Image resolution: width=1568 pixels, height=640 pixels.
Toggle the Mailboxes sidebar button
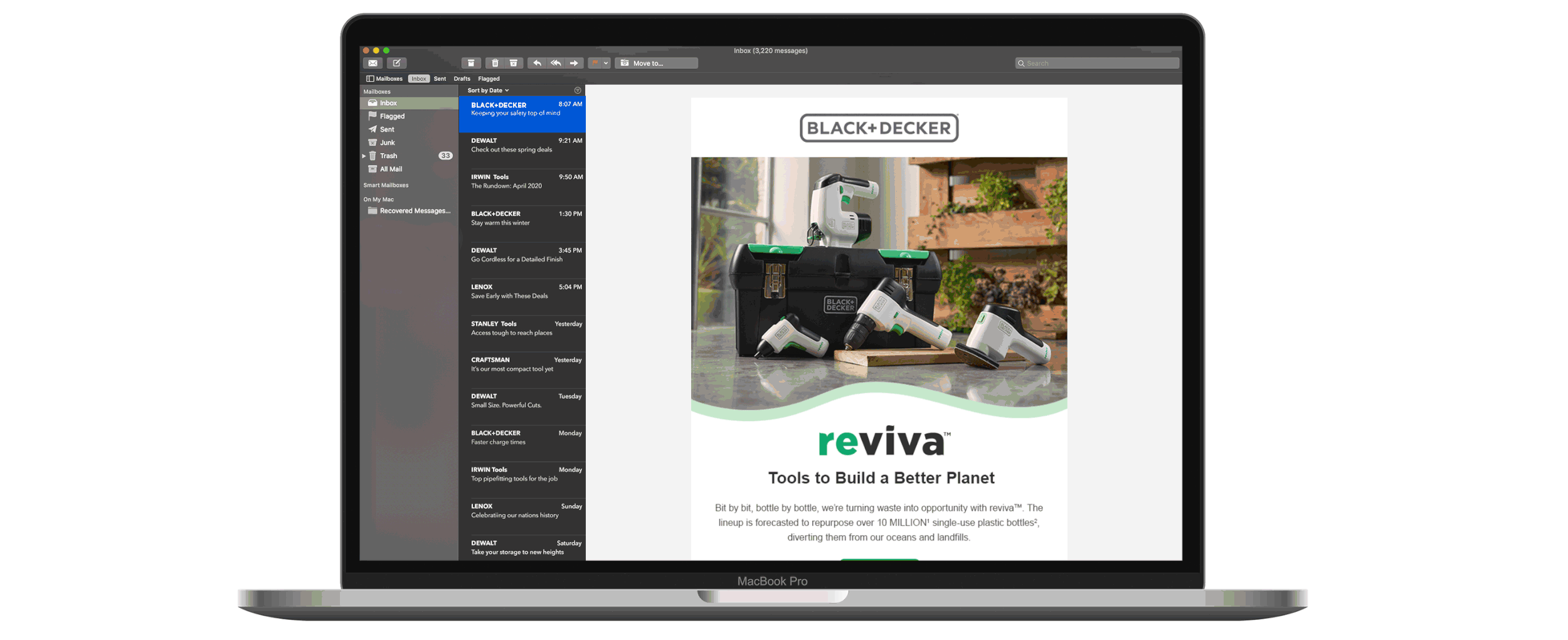point(384,79)
